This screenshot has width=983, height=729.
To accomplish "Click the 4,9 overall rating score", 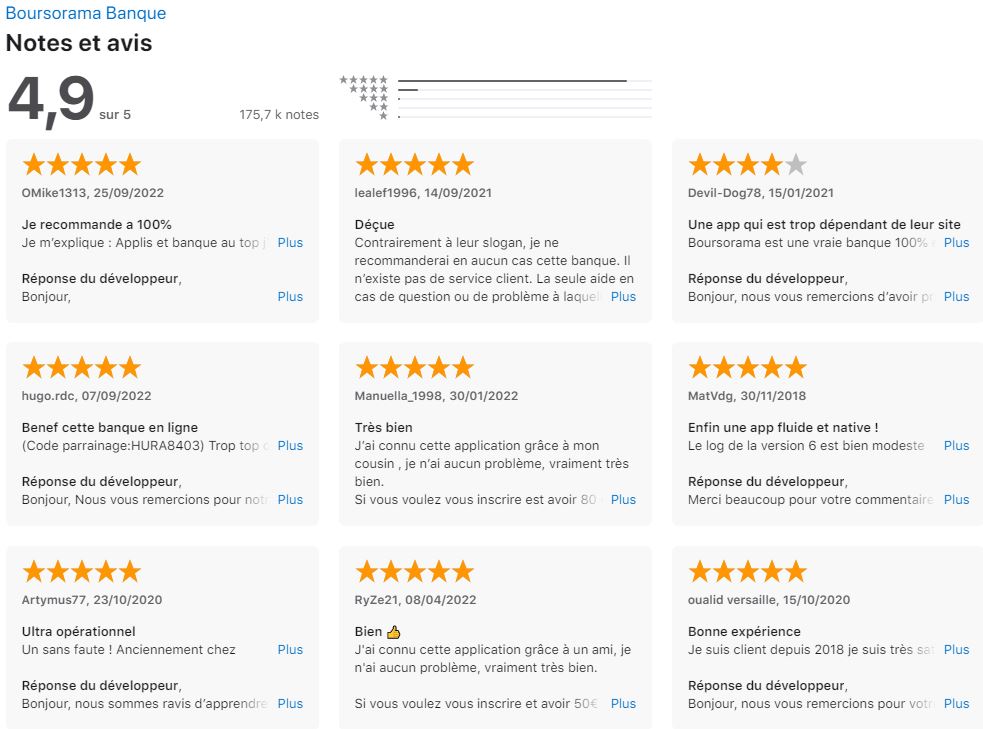I will (x=50, y=100).
